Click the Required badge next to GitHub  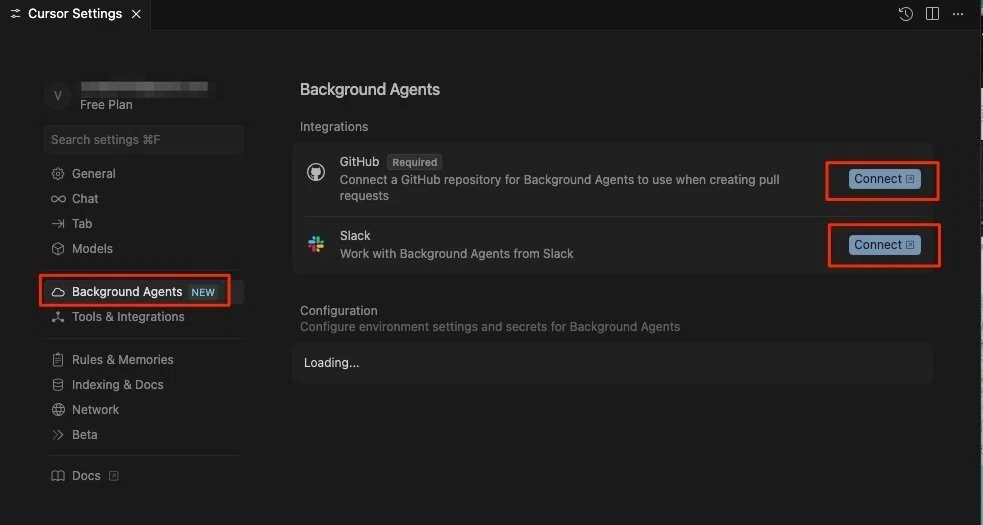(414, 162)
